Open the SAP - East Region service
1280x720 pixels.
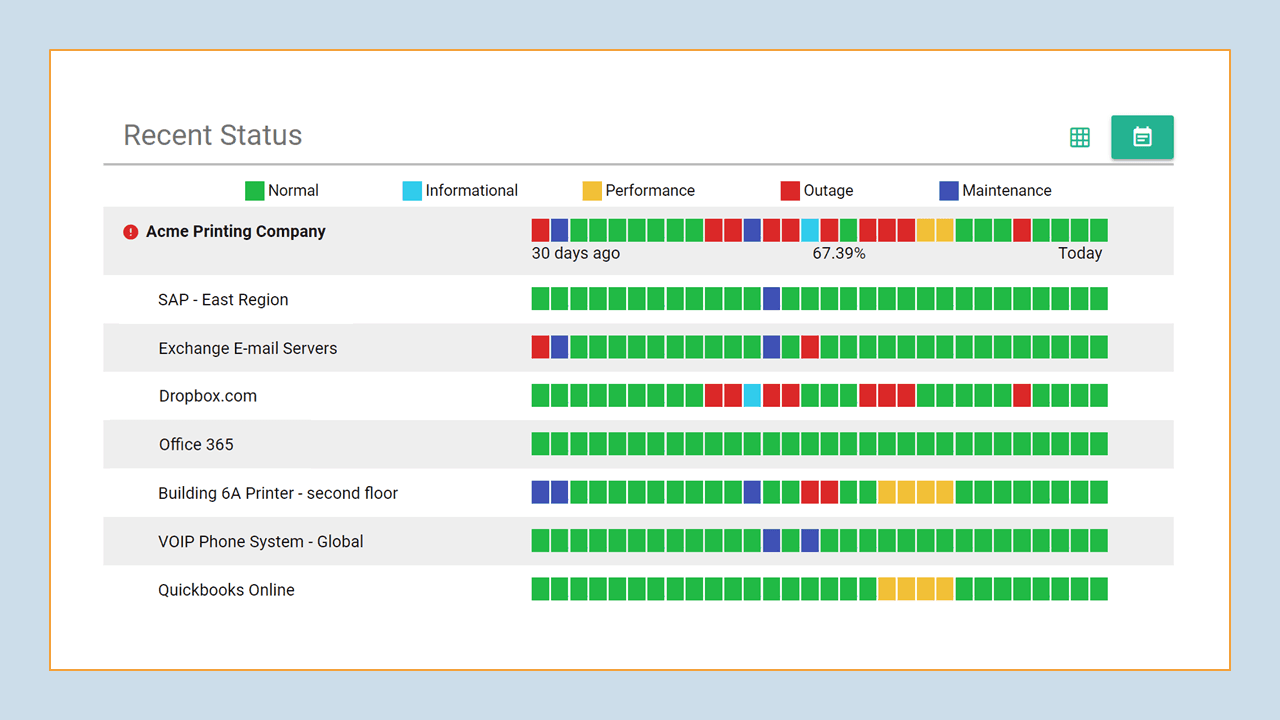click(223, 299)
